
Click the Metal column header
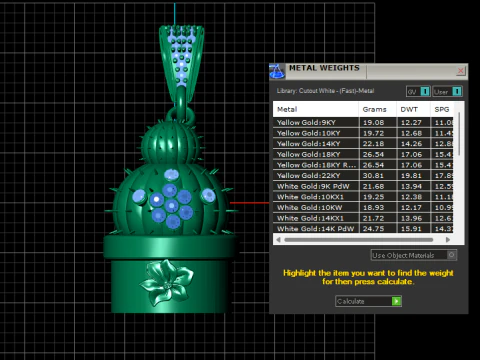(x=316, y=109)
